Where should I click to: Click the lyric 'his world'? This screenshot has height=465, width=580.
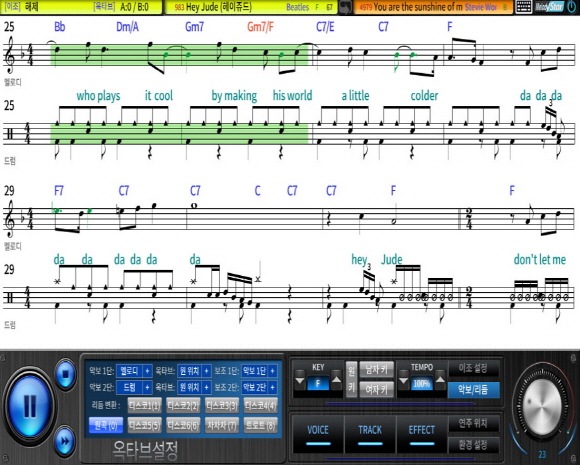pyautogui.click(x=292, y=95)
